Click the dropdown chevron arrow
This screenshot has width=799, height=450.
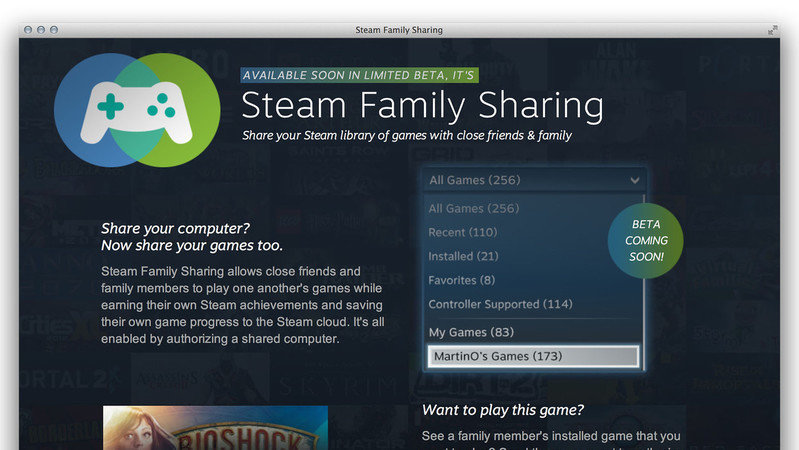[634, 180]
